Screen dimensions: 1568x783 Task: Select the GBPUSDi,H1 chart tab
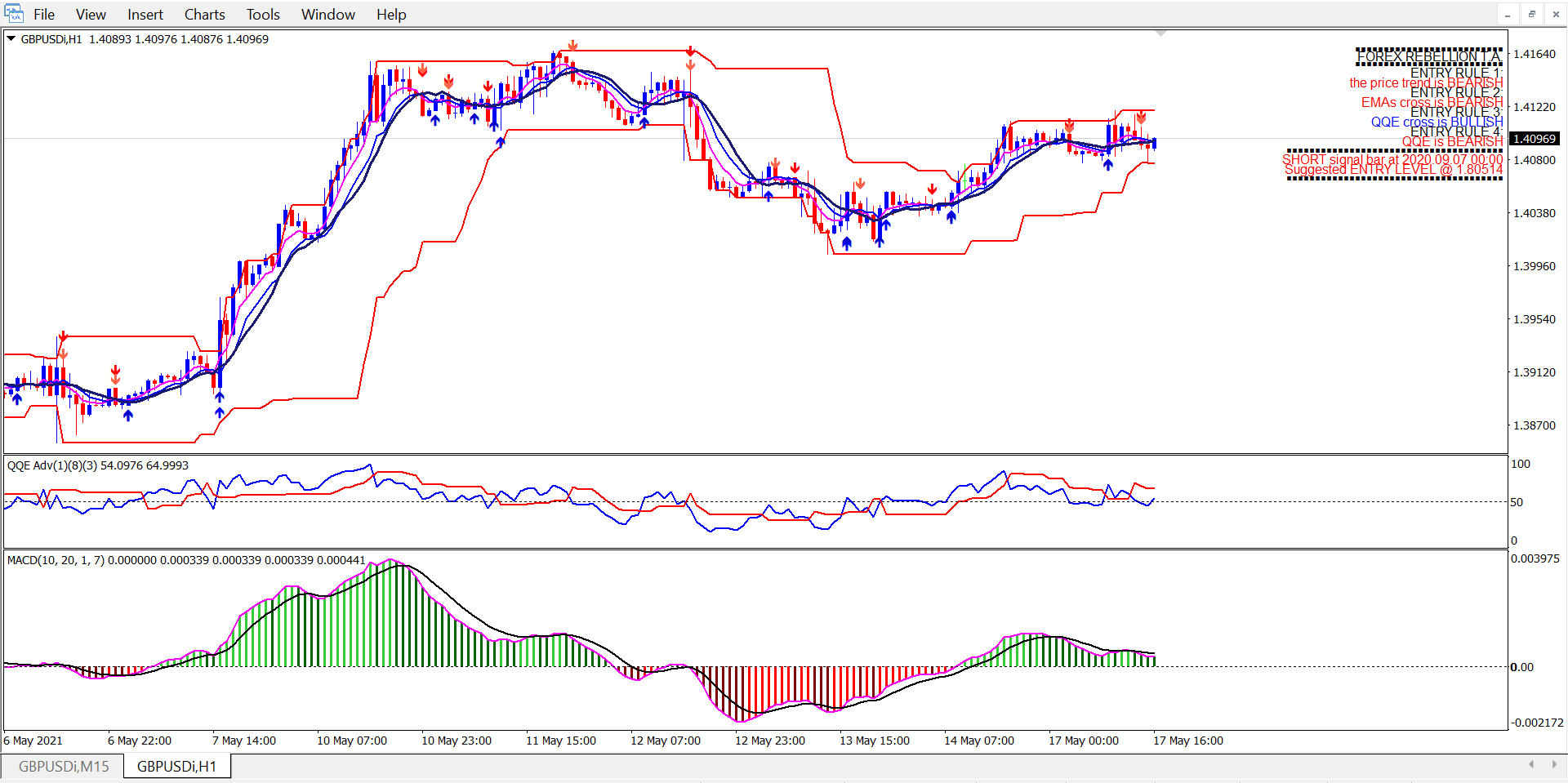click(x=176, y=766)
